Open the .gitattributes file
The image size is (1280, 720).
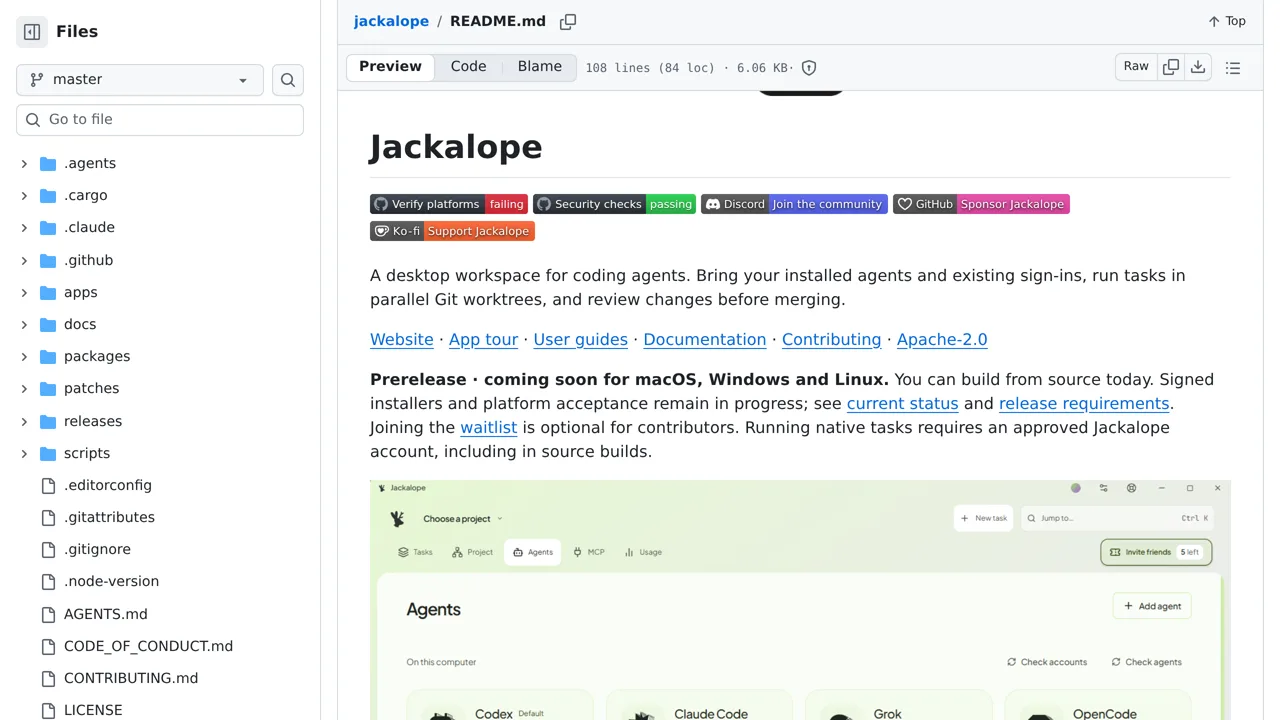109,518
